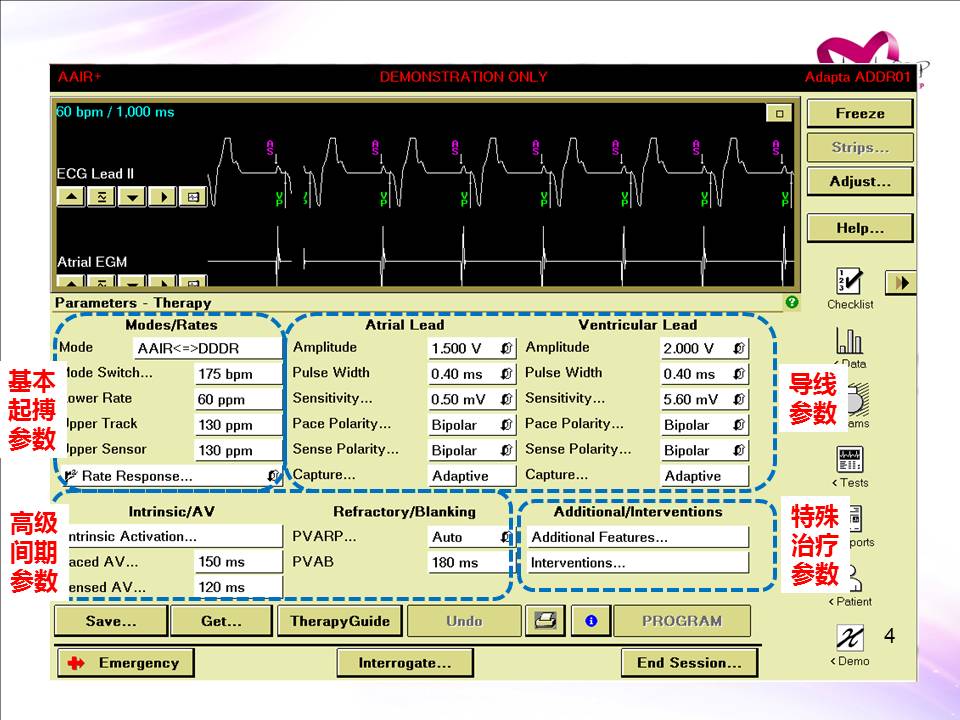Open the Ventricular Sensitivity 5.60 mV field
The image size is (960, 720).
705,400
